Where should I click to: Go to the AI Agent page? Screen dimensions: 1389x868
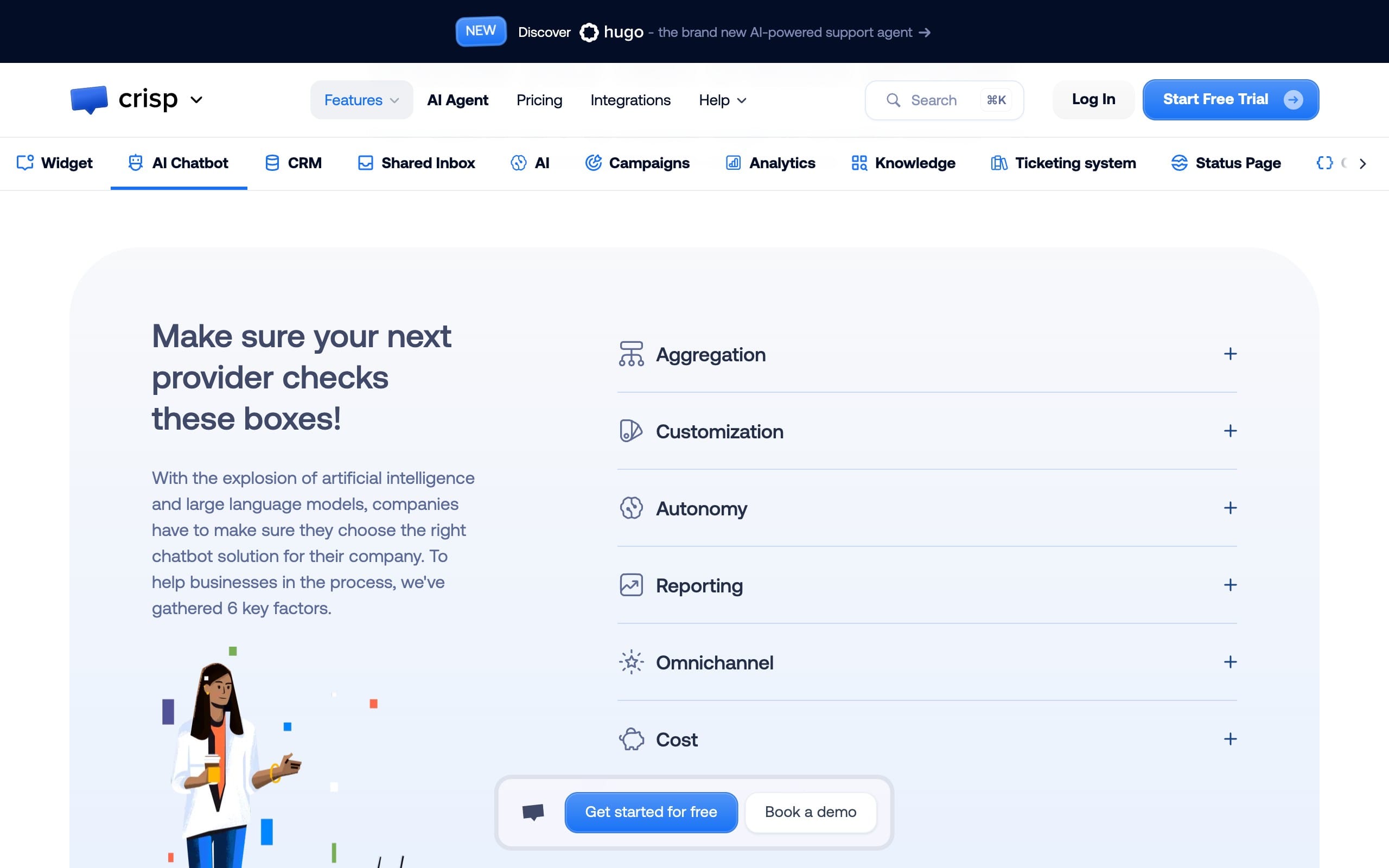coord(457,100)
